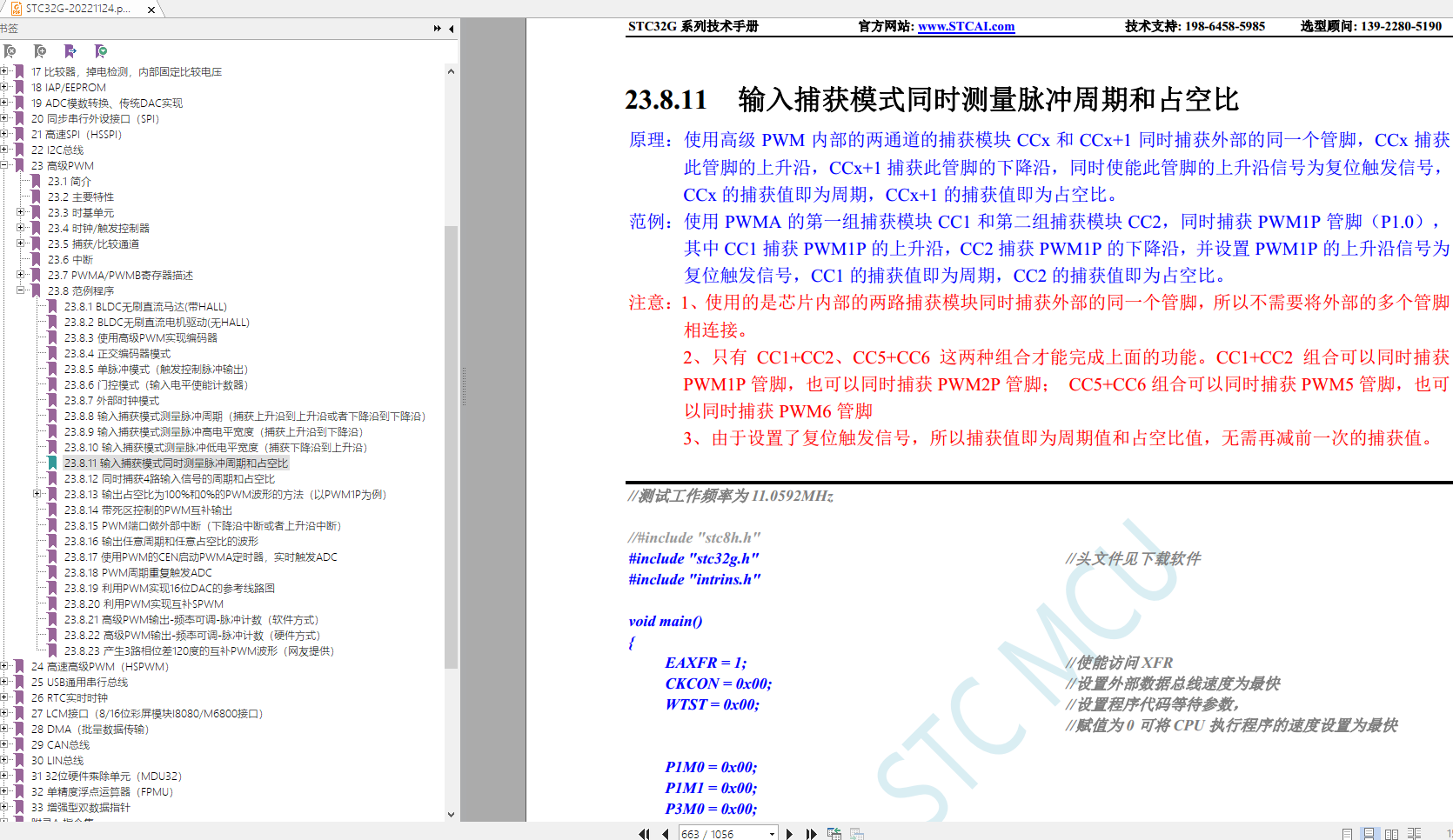Click the void main() code line
The image size is (1453, 840).
[x=666, y=621]
